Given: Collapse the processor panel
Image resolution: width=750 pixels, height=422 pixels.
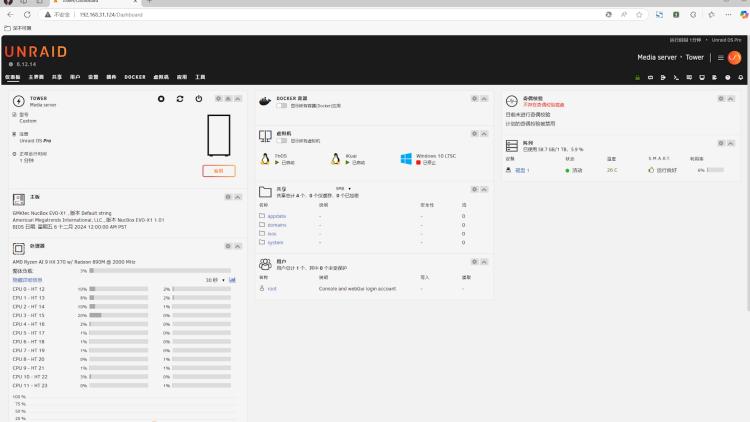Looking at the screenshot, I should [x=238, y=246].
